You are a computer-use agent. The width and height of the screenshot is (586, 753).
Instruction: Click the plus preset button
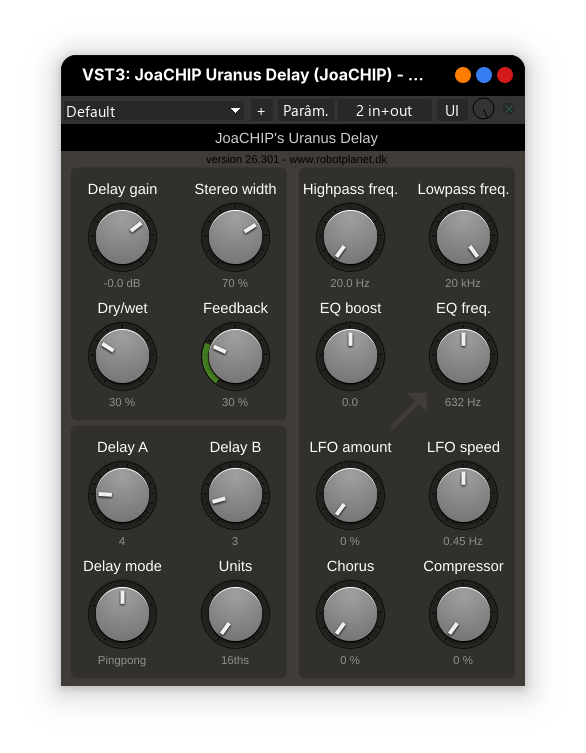pyautogui.click(x=261, y=111)
